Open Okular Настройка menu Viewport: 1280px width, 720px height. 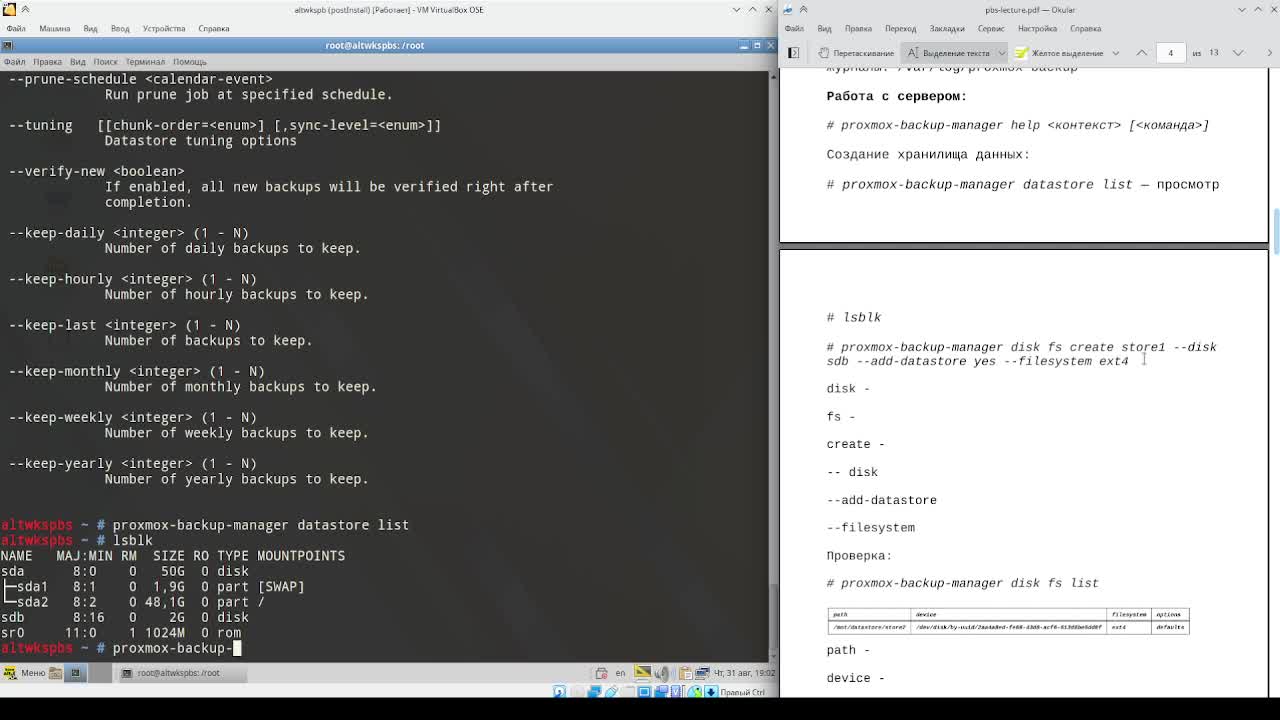click(1037, 28)
